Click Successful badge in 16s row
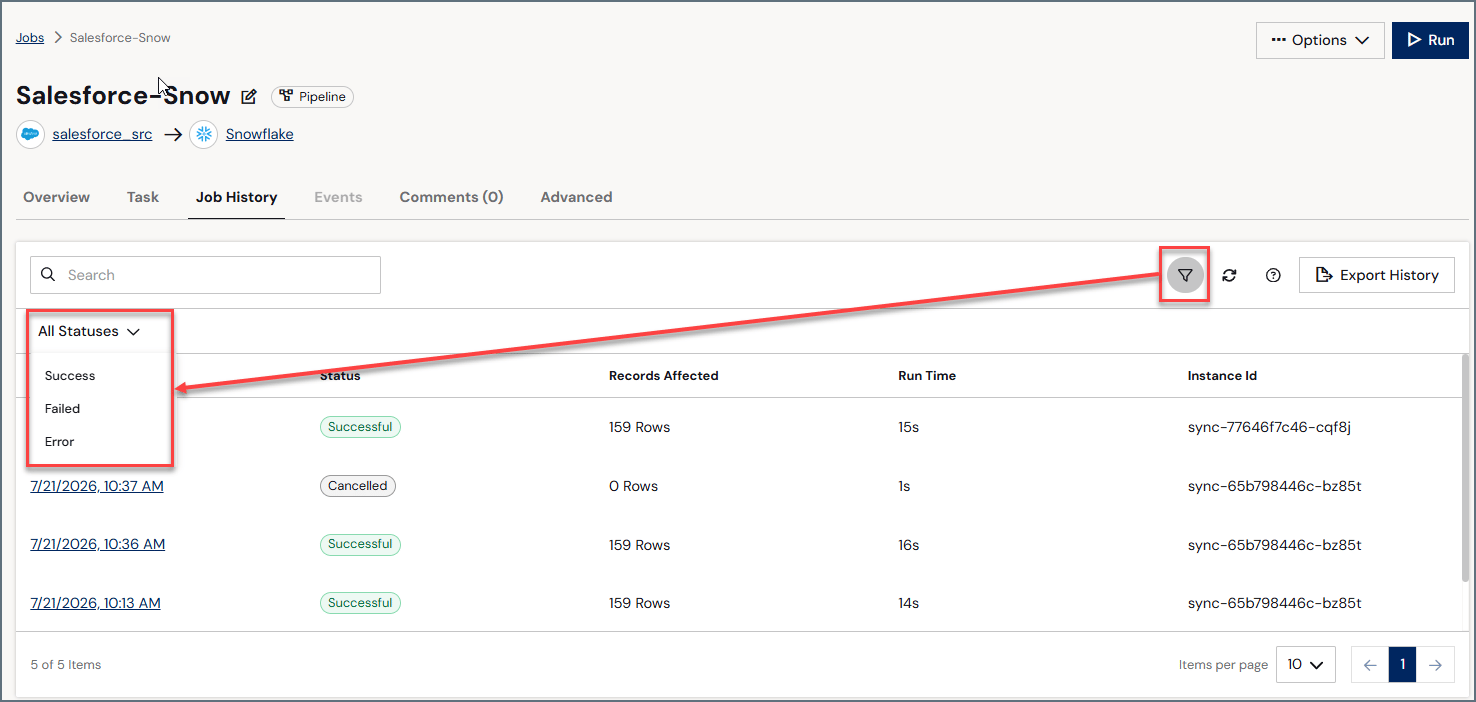 point(360,544)
